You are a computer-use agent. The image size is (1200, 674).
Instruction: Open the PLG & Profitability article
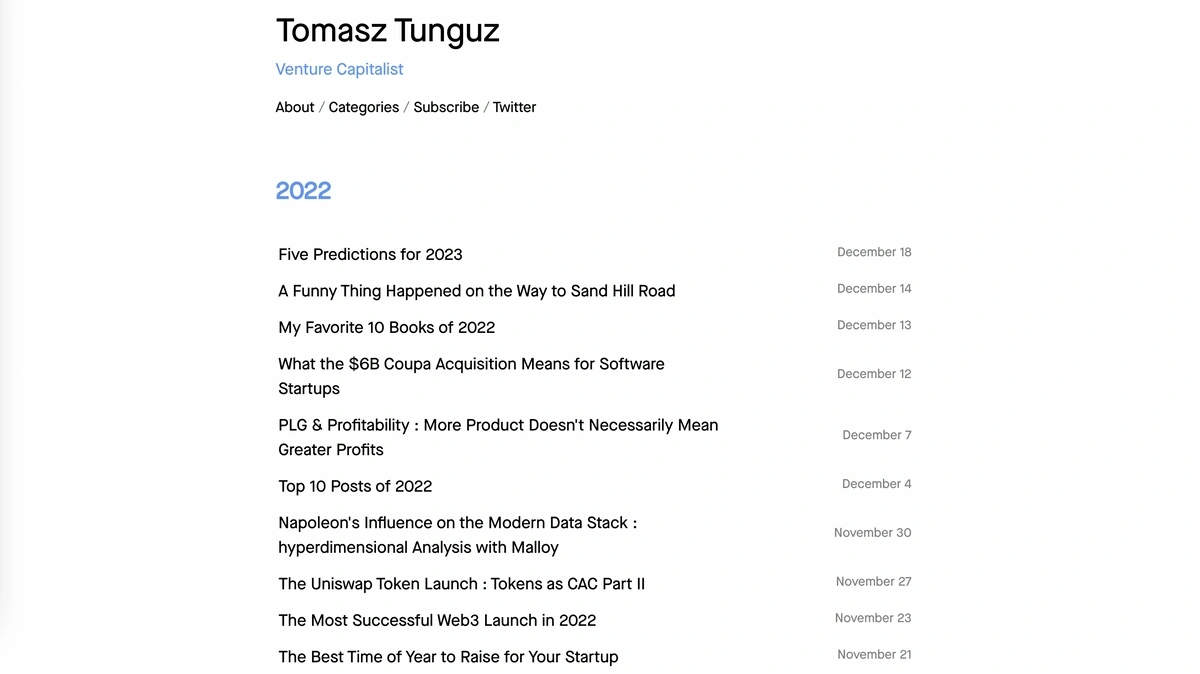498,437
